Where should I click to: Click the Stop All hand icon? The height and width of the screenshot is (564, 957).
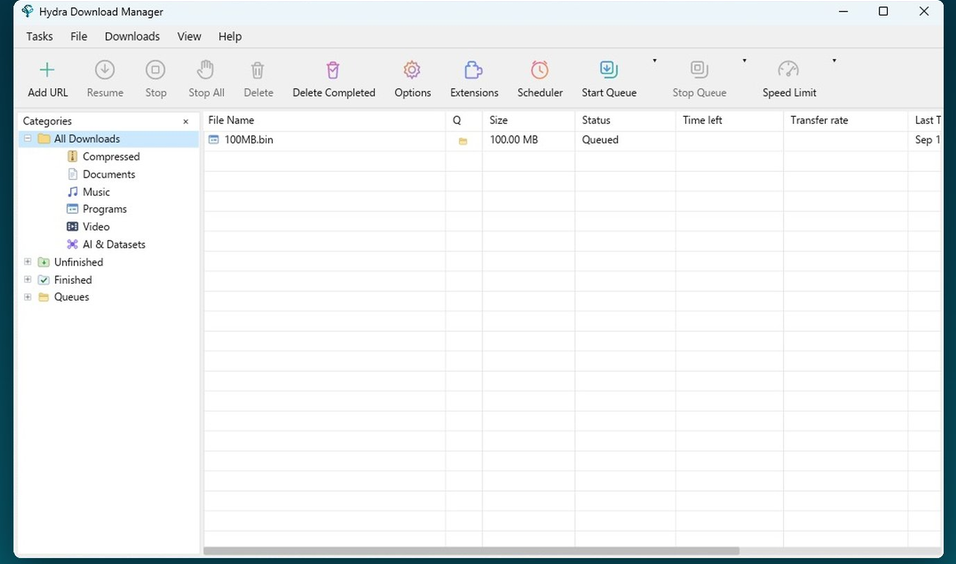point(206,70)
